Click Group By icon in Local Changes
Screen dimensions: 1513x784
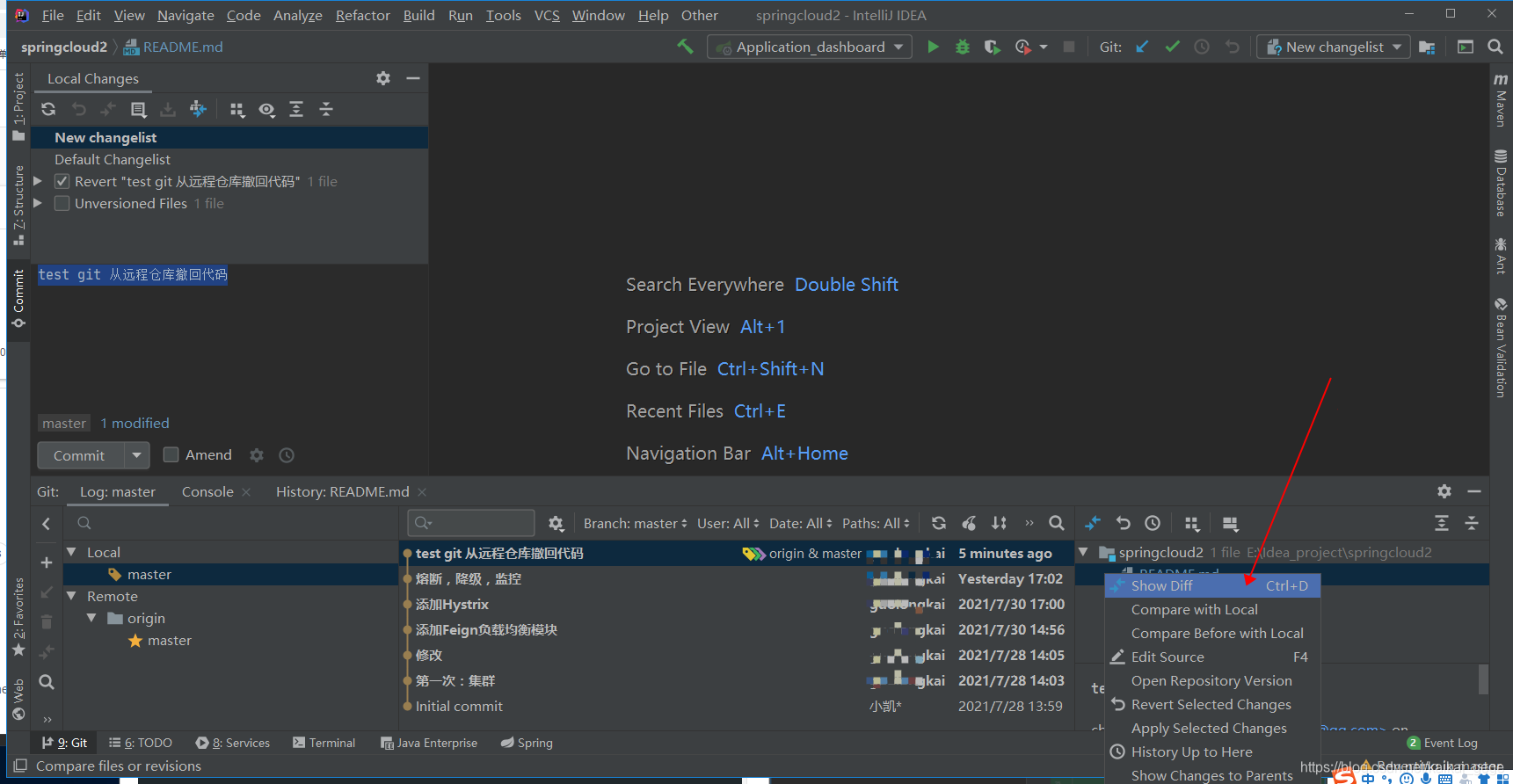[236, 109]
